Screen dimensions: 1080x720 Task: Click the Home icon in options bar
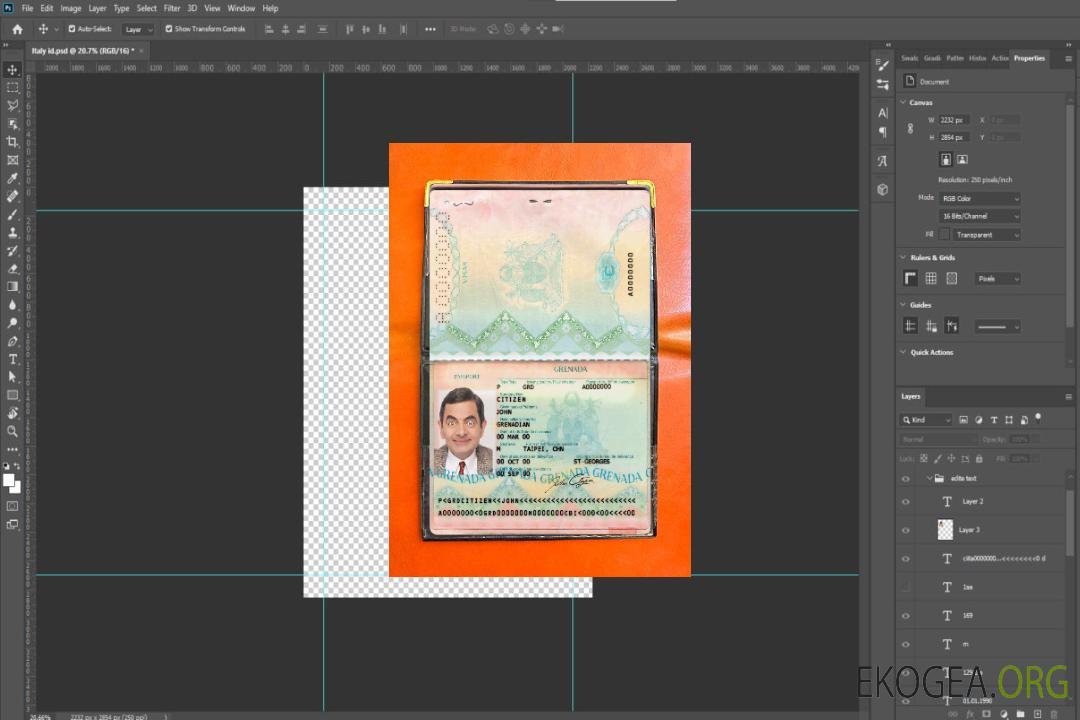(x=17, y=29)
